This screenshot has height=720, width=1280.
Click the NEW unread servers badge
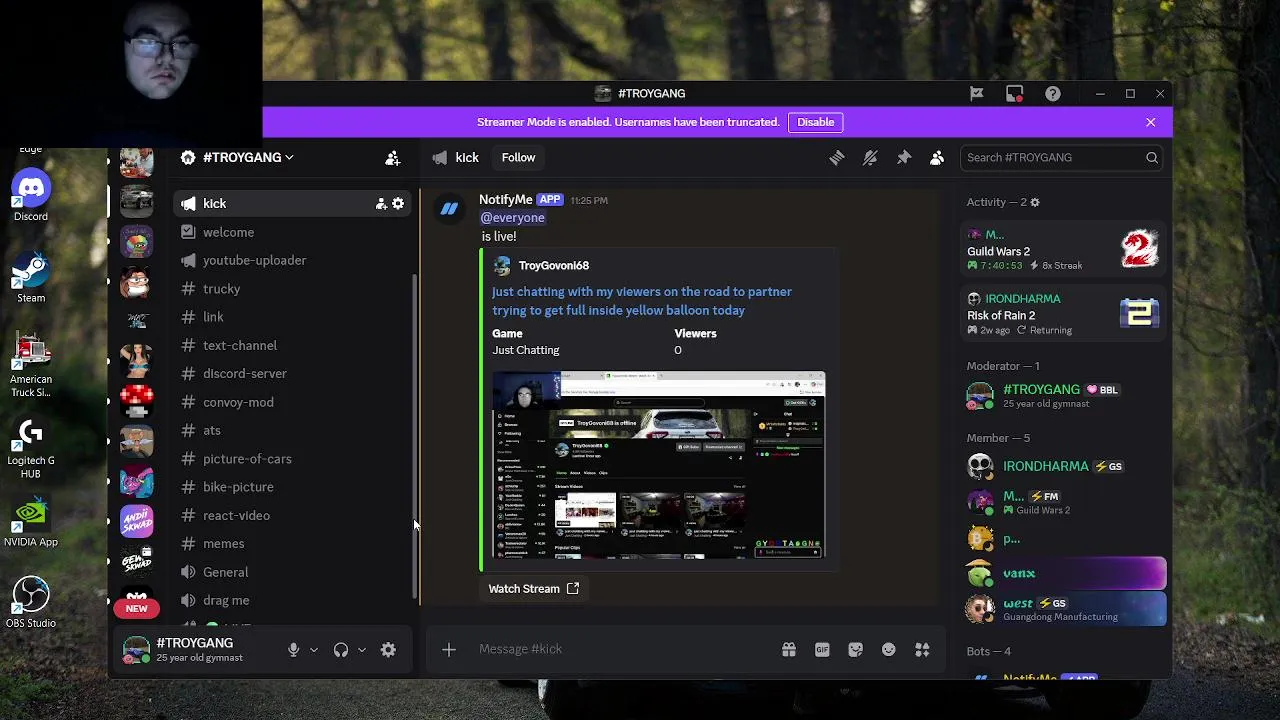pyautogui.click(x=137, y=609)
